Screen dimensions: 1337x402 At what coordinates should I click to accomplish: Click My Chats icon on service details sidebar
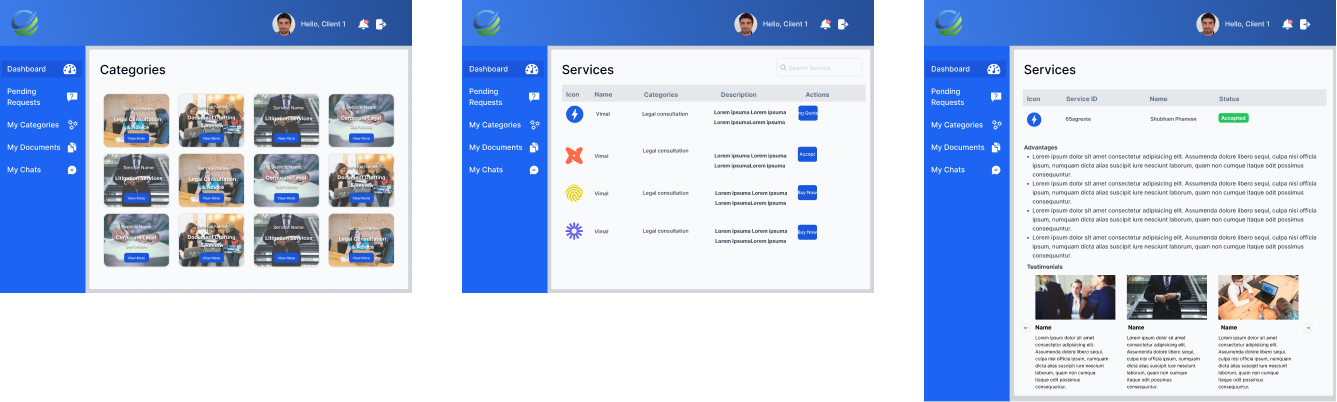tap(996, 170)
